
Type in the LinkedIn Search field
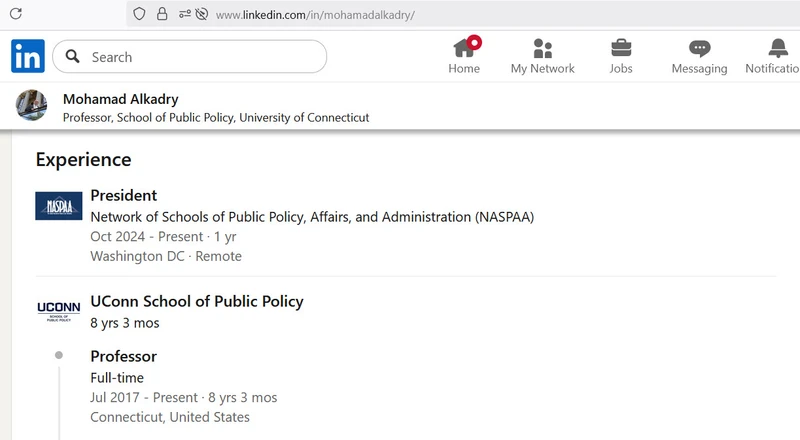click(200, 57)
